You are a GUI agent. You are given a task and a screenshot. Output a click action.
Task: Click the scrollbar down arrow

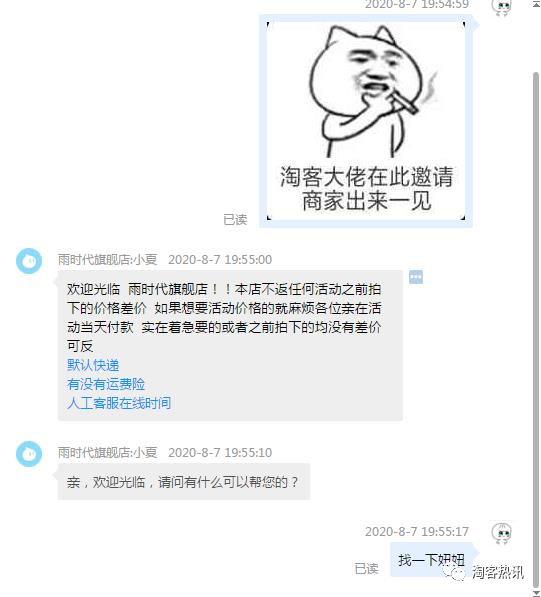pos(536,592)
